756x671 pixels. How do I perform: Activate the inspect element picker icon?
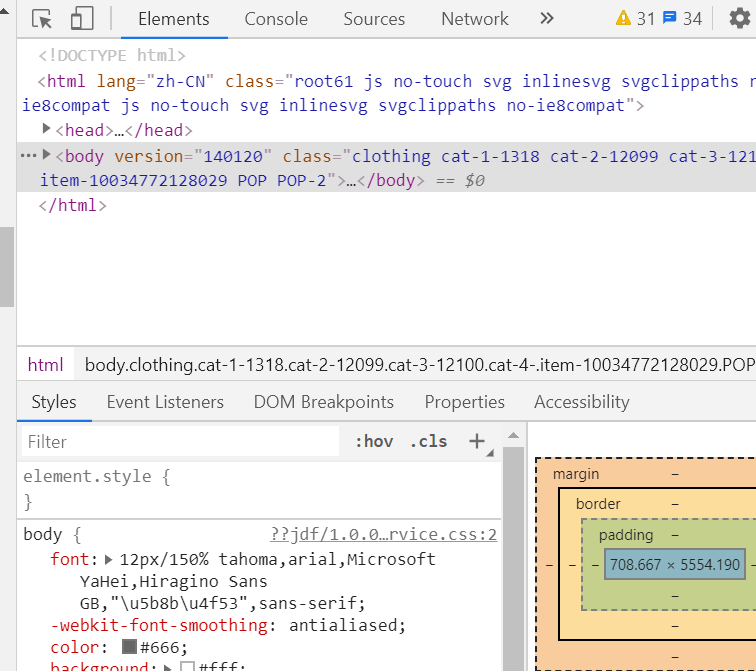pos(42,19)
